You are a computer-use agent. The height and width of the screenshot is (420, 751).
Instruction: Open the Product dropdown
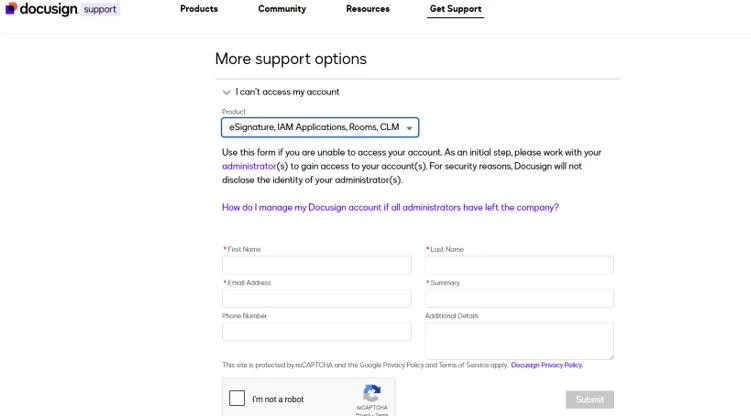[x=320, y=127]
